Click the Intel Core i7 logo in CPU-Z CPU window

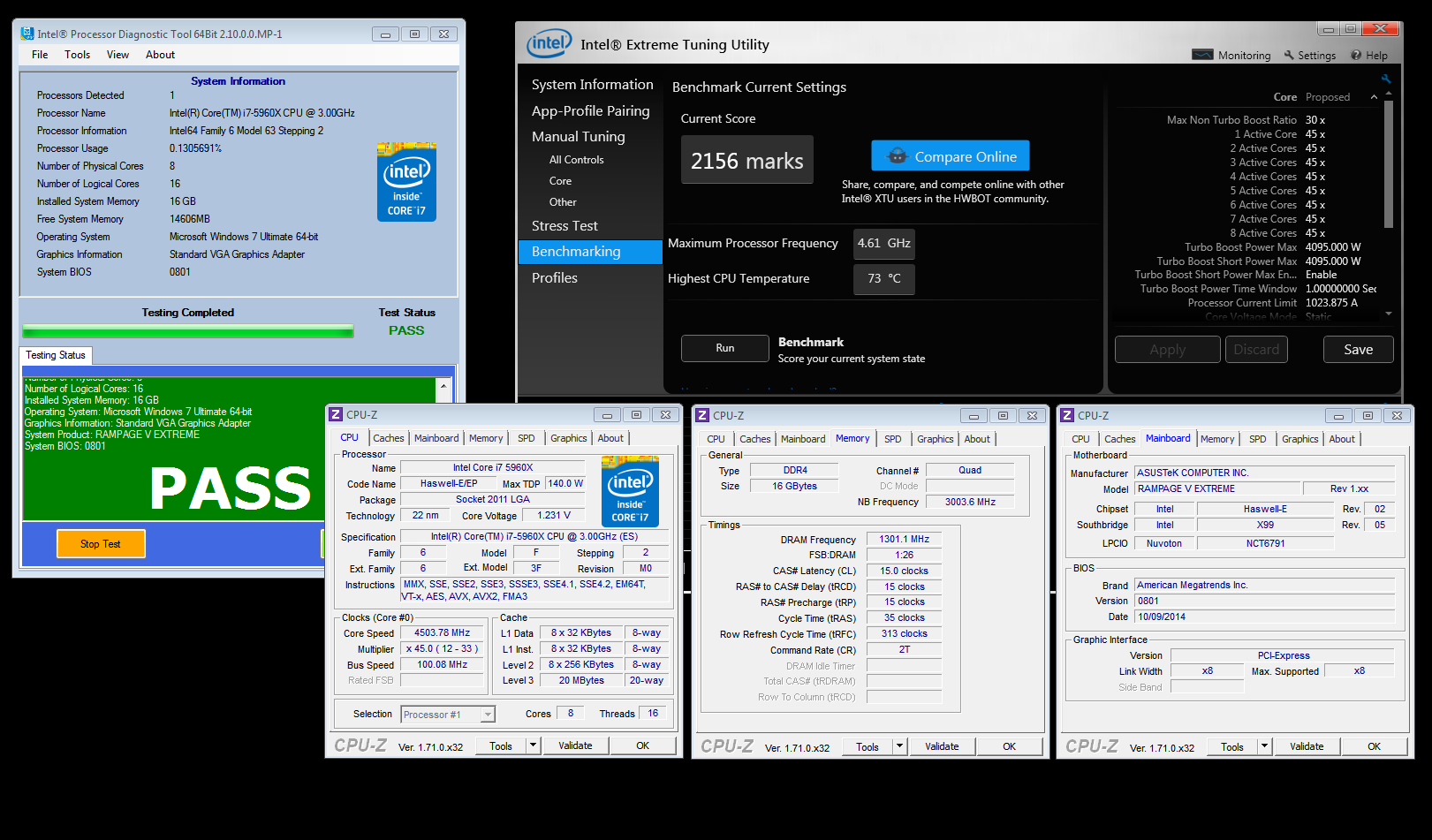630,491
